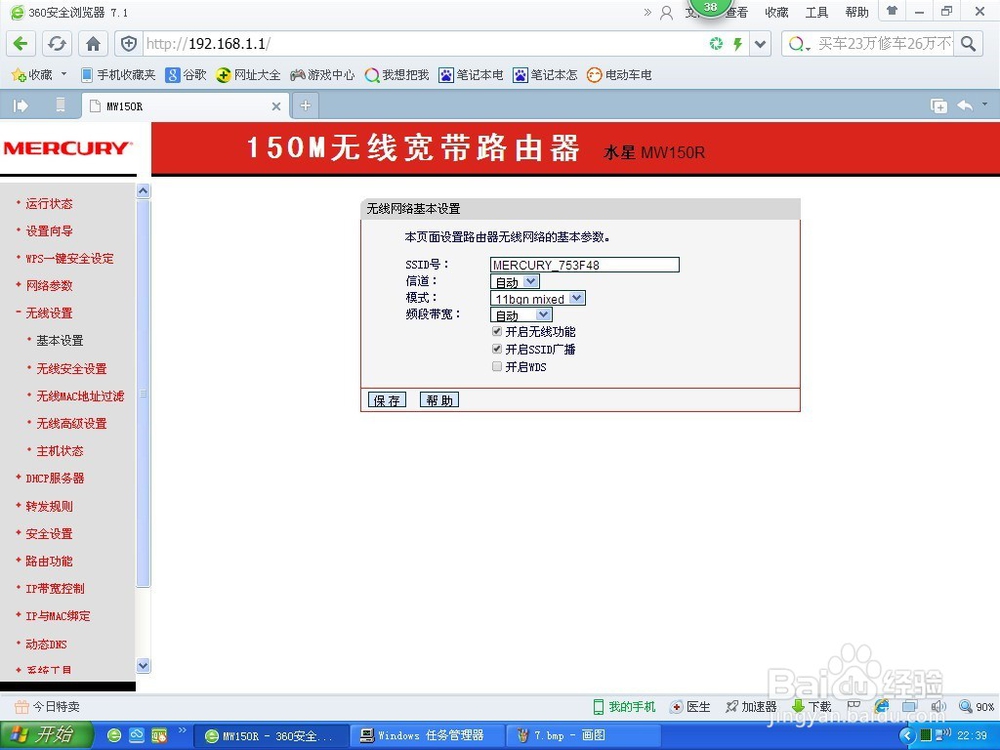Open 电动车电 bookmark

(x=619, y=75)
